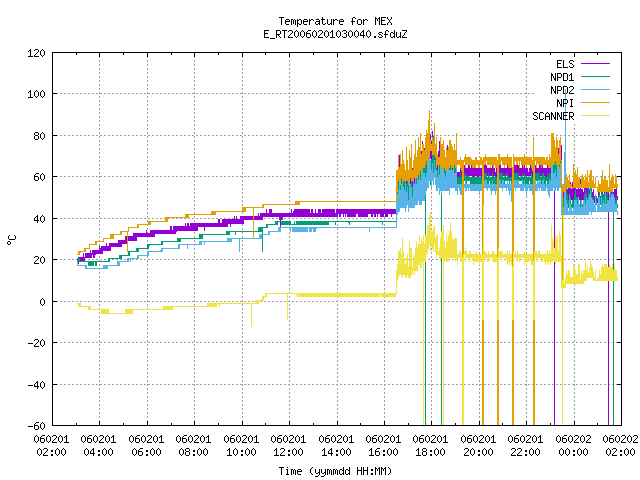This screenshot has width=640, height=480.
Task: Click the ELS legend label
Action: (x=565, y=64)
